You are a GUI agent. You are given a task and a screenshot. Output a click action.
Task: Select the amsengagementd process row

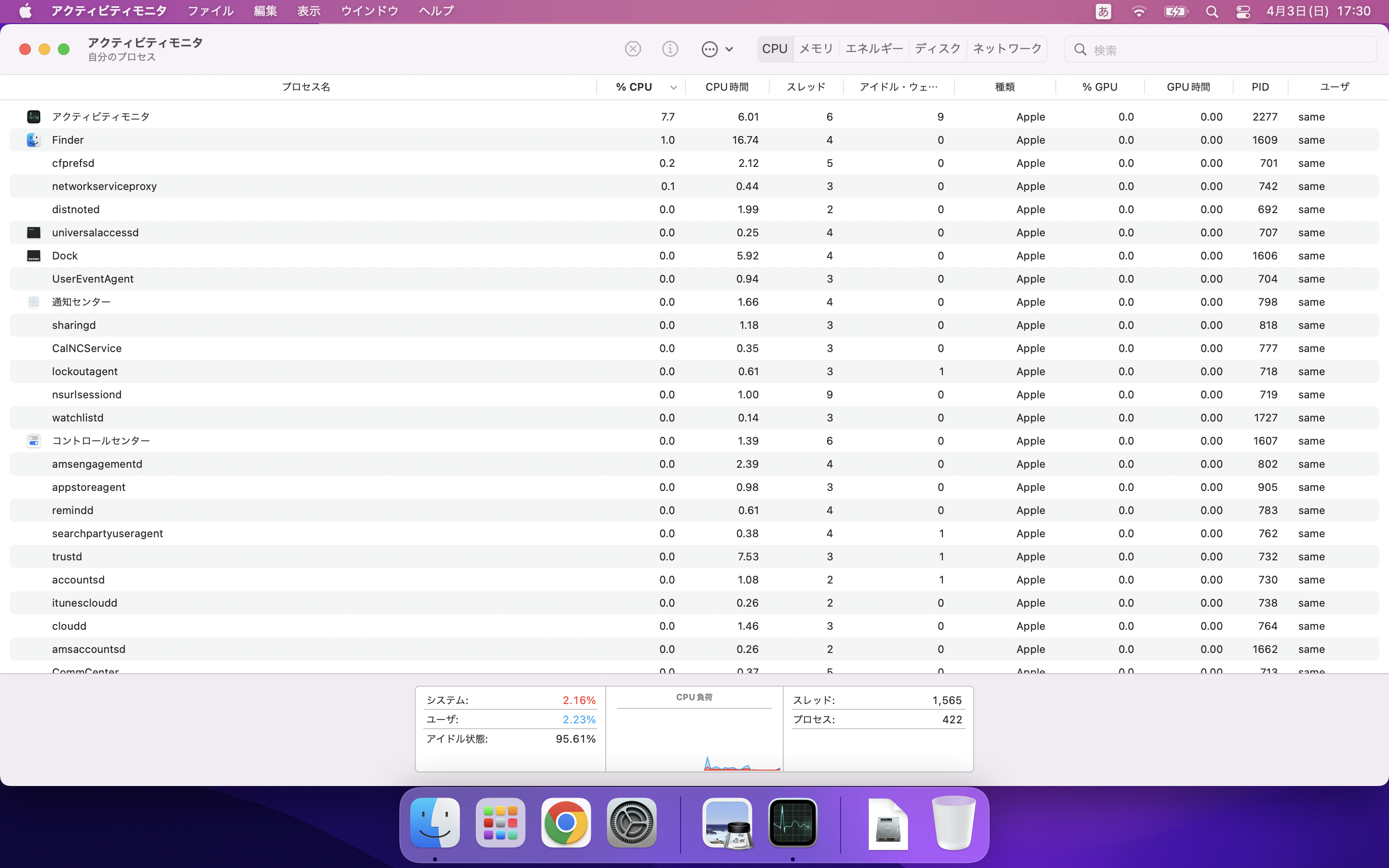[x=694, y=464]
